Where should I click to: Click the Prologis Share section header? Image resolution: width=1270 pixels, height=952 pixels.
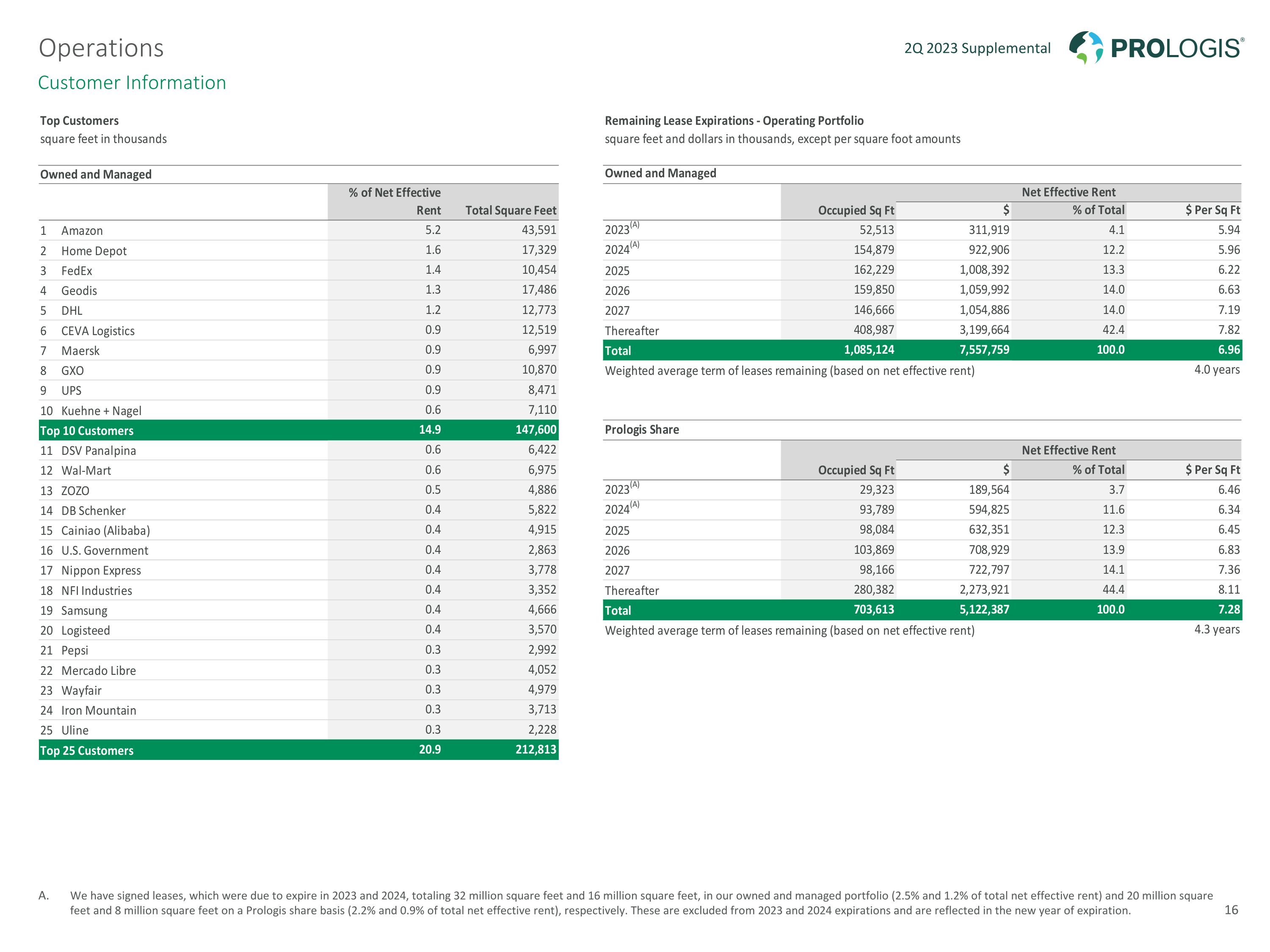point(641,429)
